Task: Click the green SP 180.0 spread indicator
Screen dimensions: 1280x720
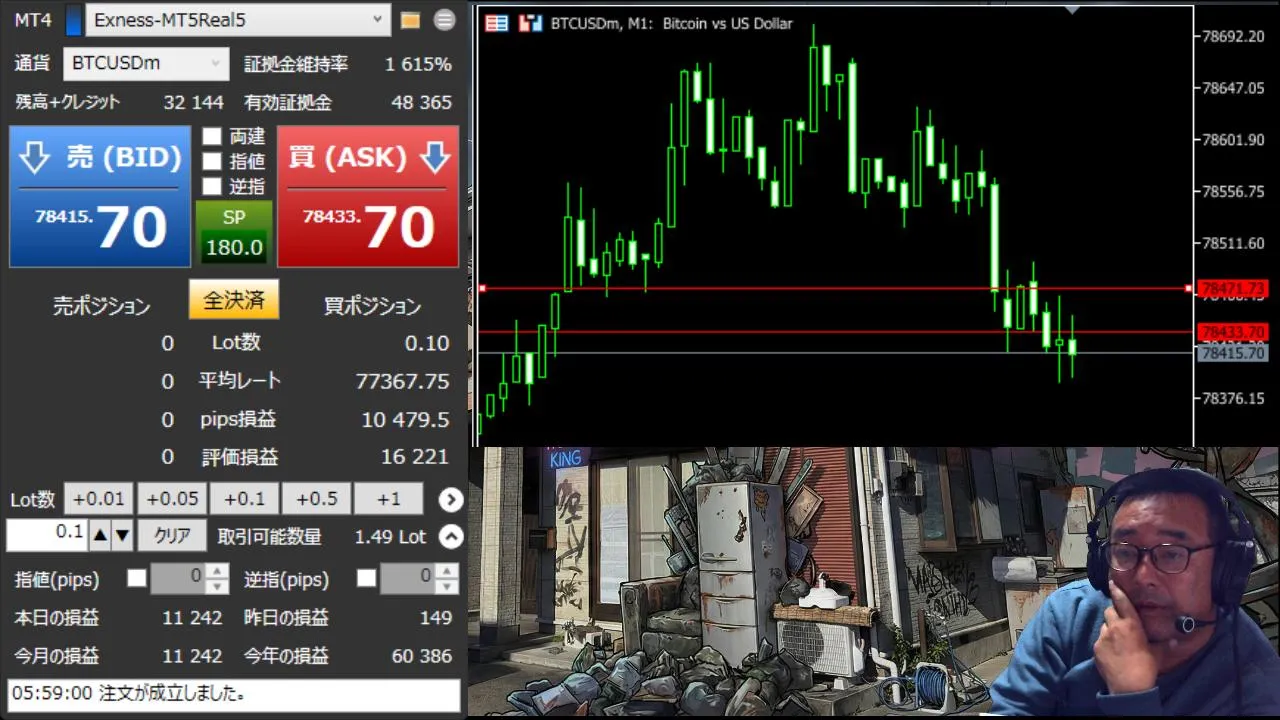Action: 233,233
